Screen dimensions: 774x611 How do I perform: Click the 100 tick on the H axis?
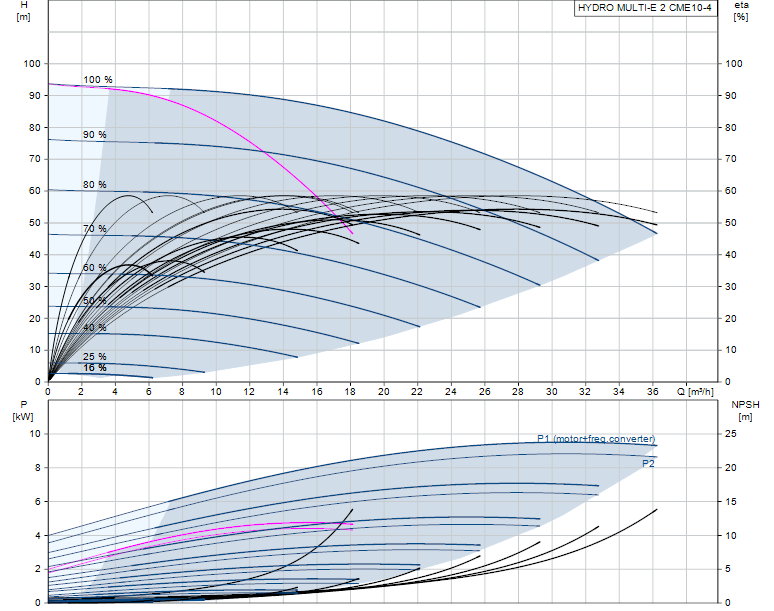32,64
